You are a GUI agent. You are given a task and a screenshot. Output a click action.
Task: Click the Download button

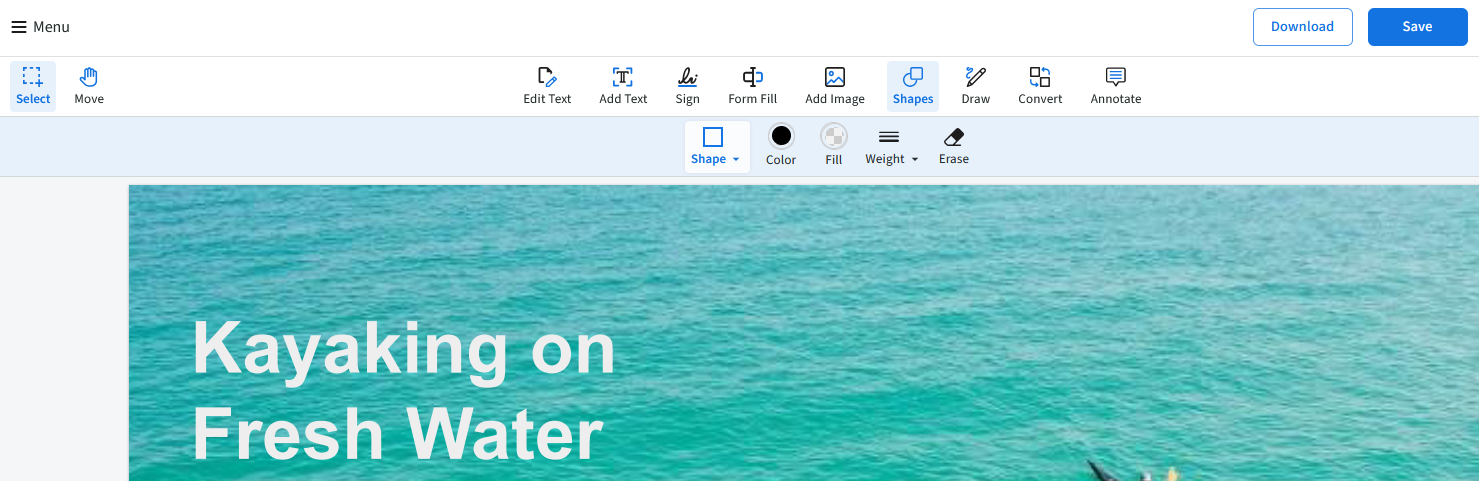[1302, 27]
